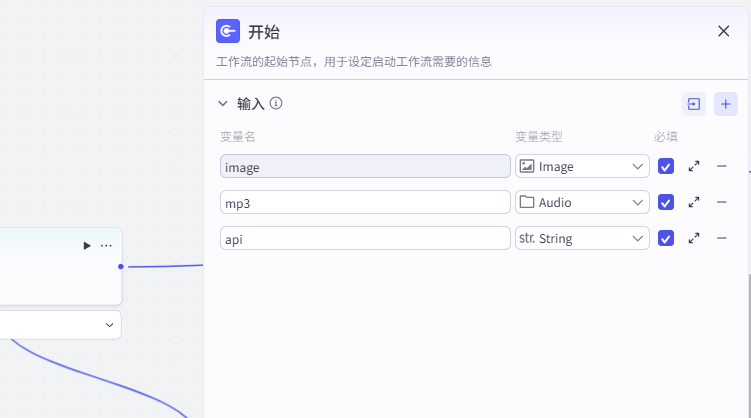Expand the mp3 variable row editor
Screen dimensions: 751x418
694,202
